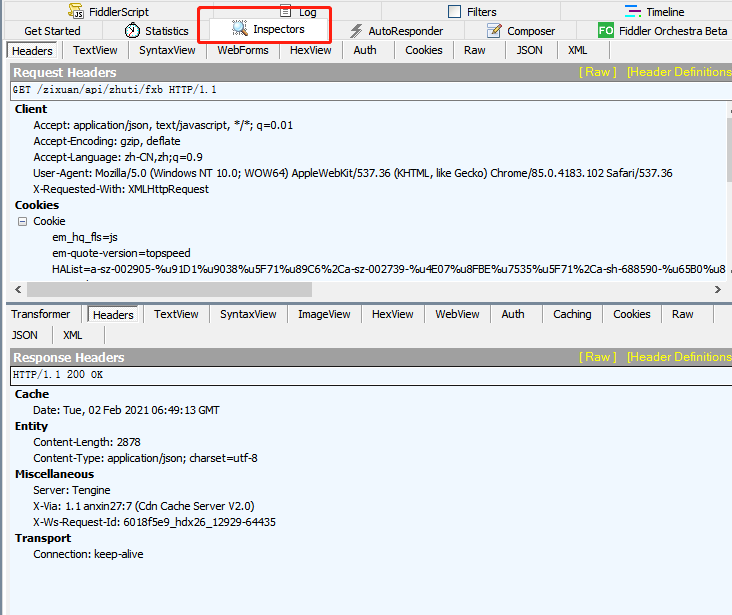The height and width of the screenshot is (615, 732).
Task: Select request HexView tab
Action: click(x=310, y=50)
